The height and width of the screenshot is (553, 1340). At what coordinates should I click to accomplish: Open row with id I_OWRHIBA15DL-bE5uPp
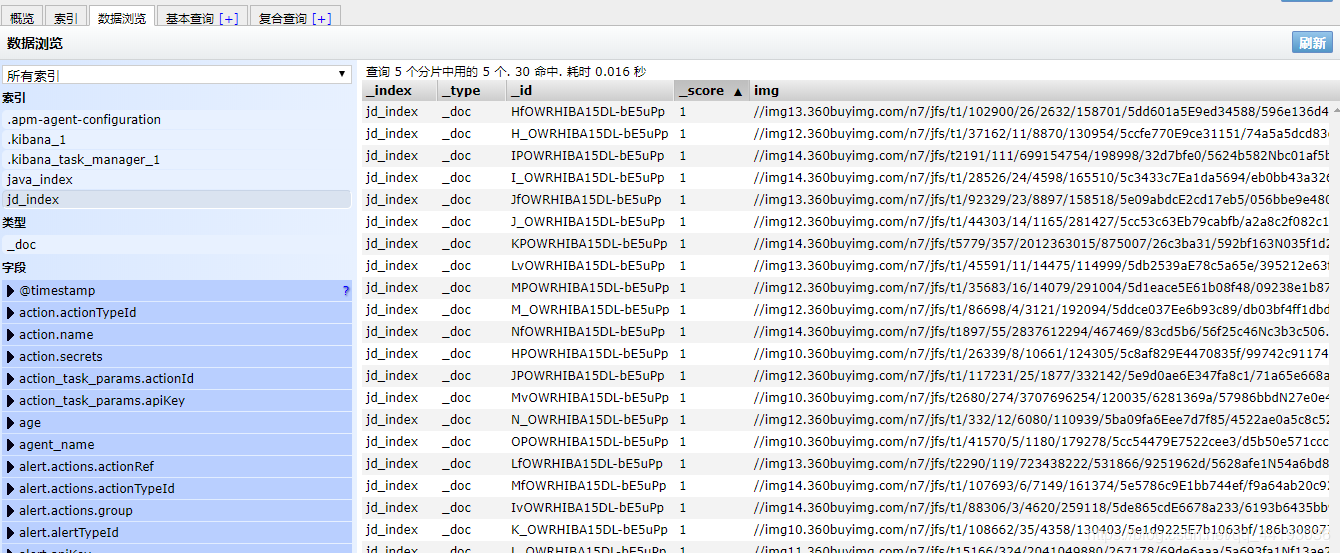pos(850,177)
